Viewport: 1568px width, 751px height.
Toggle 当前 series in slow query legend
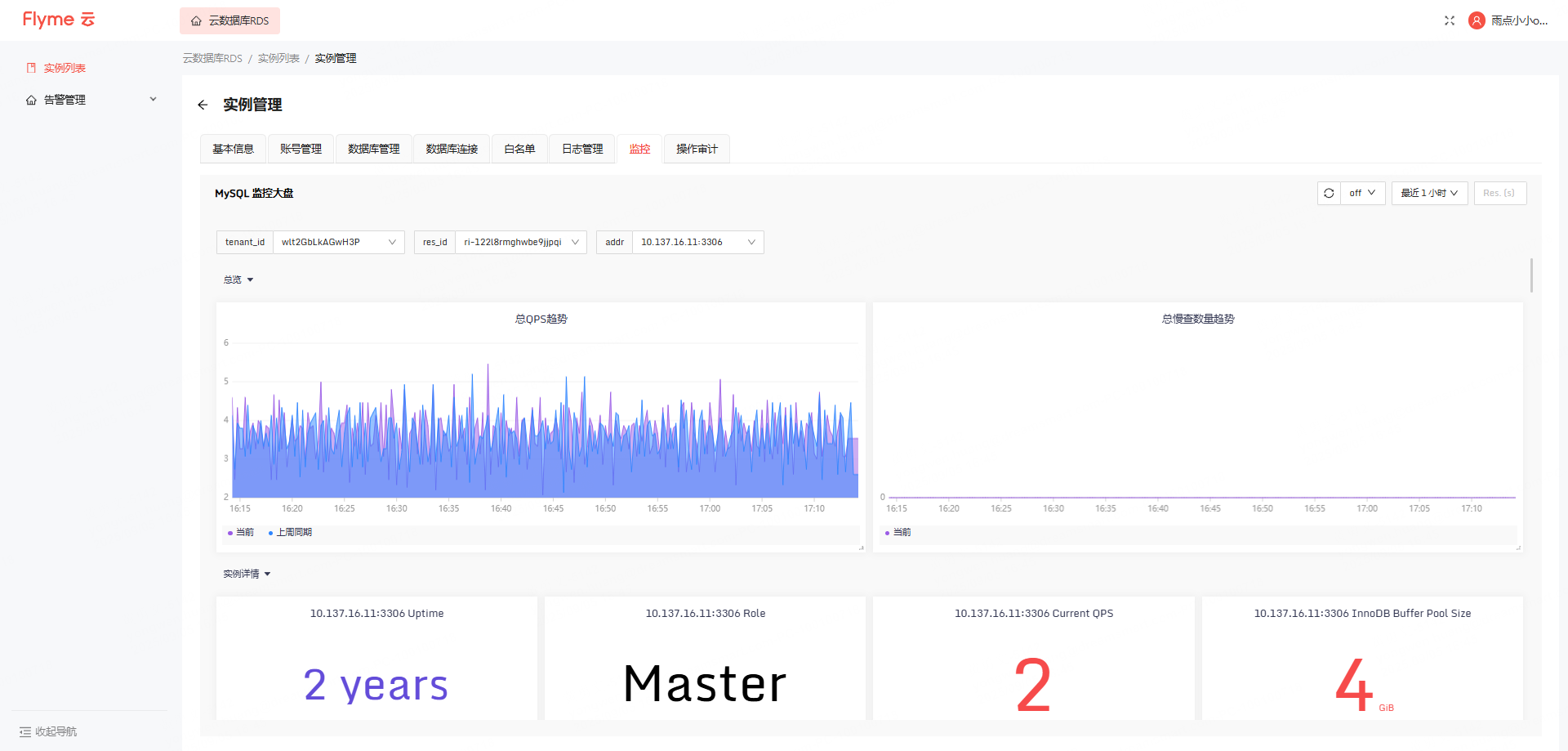[x=898, y=533]
